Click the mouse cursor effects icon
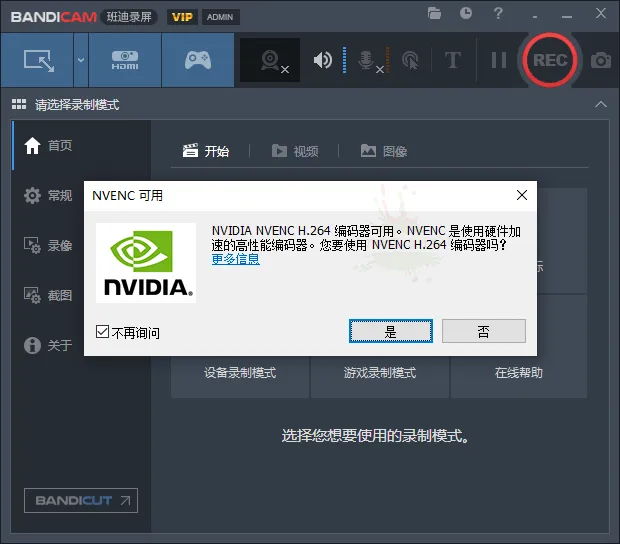 point(409,60)
